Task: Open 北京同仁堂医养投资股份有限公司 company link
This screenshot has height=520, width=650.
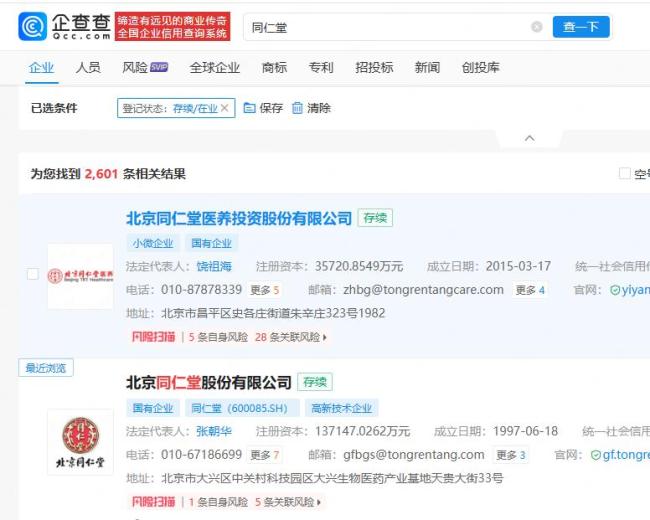Action: (239, 218)
